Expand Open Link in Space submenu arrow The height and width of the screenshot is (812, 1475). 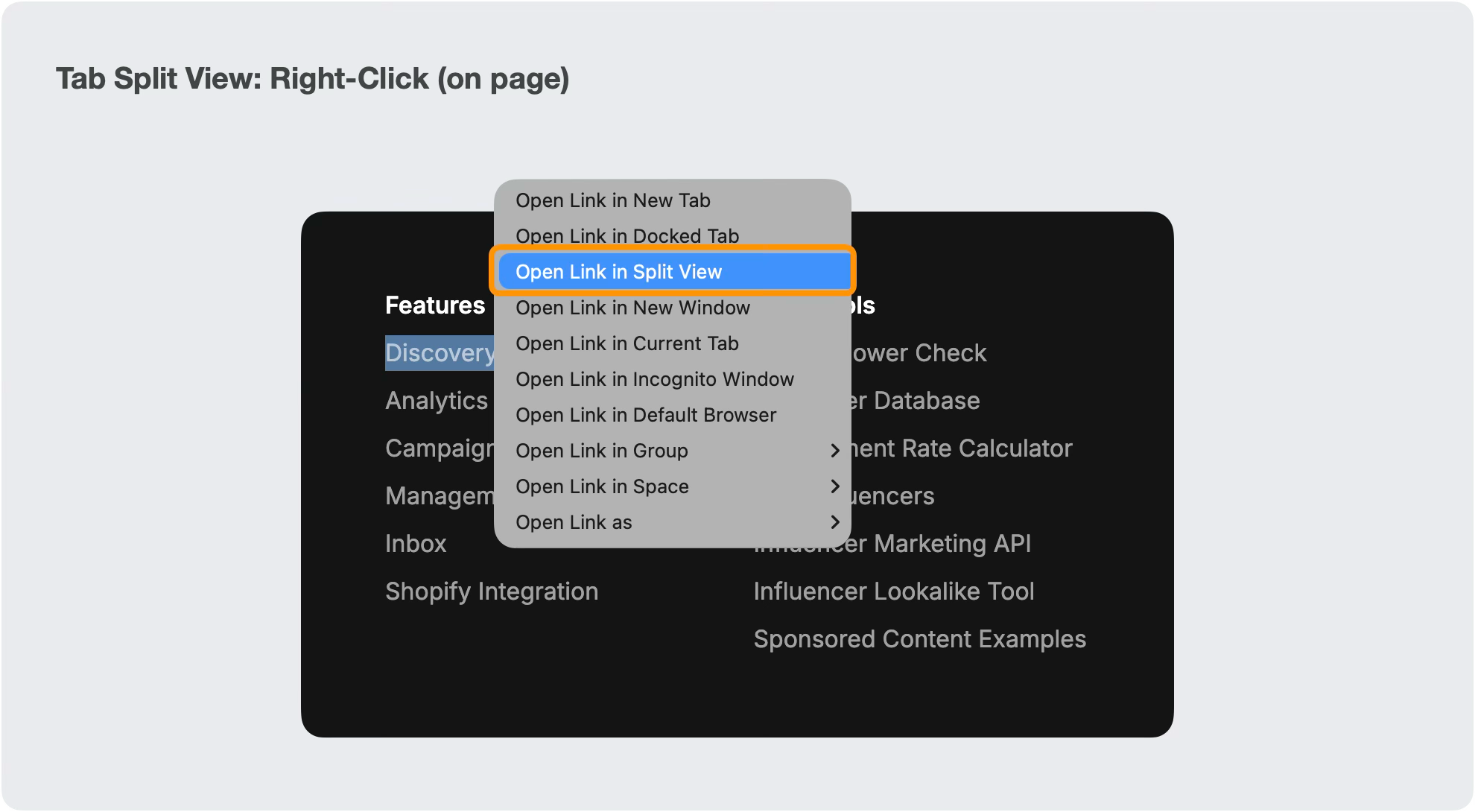pos(834,486)
